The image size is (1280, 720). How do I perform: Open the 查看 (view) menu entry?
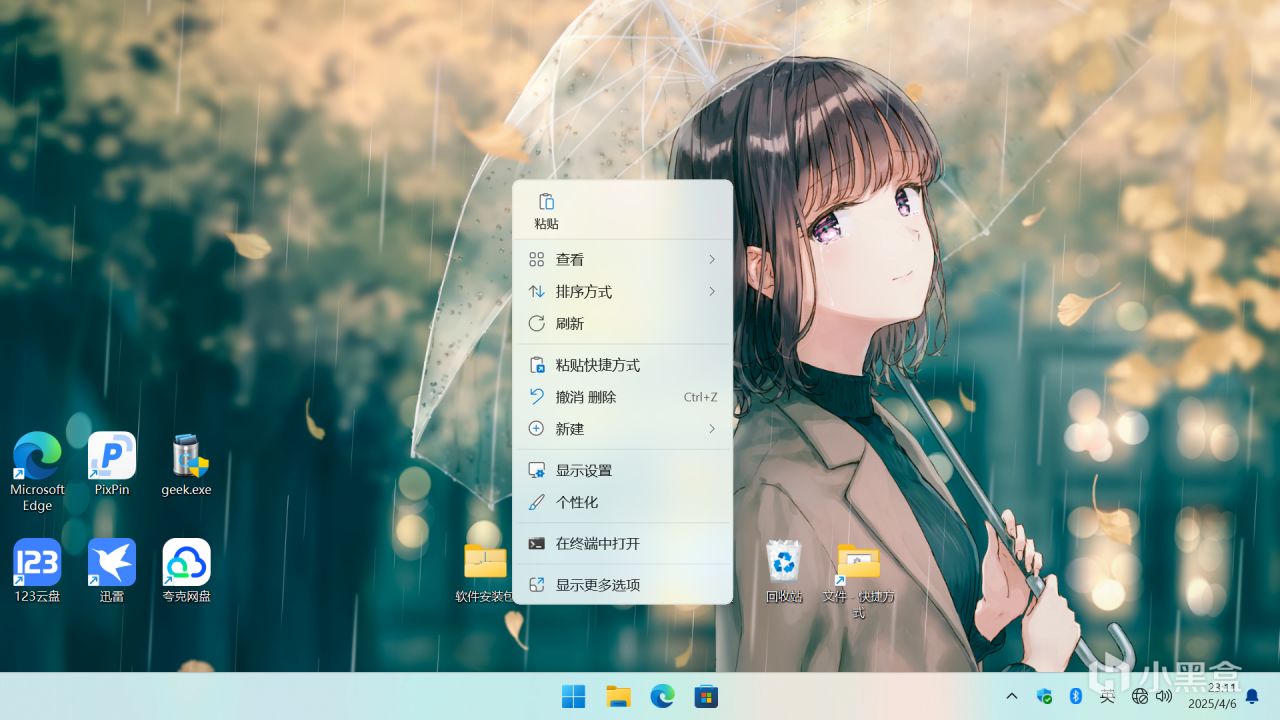[x=622, y=260]
